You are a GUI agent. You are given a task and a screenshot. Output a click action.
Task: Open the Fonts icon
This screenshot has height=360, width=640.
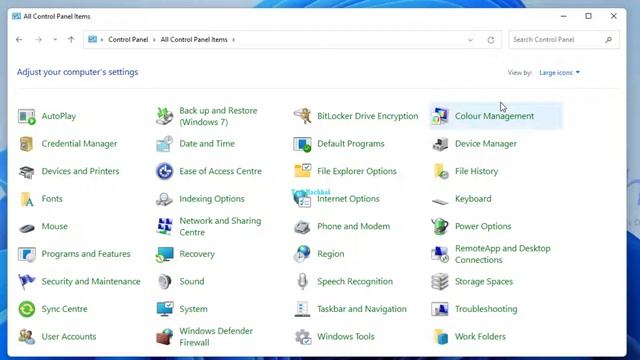click(x=27, y=199)
